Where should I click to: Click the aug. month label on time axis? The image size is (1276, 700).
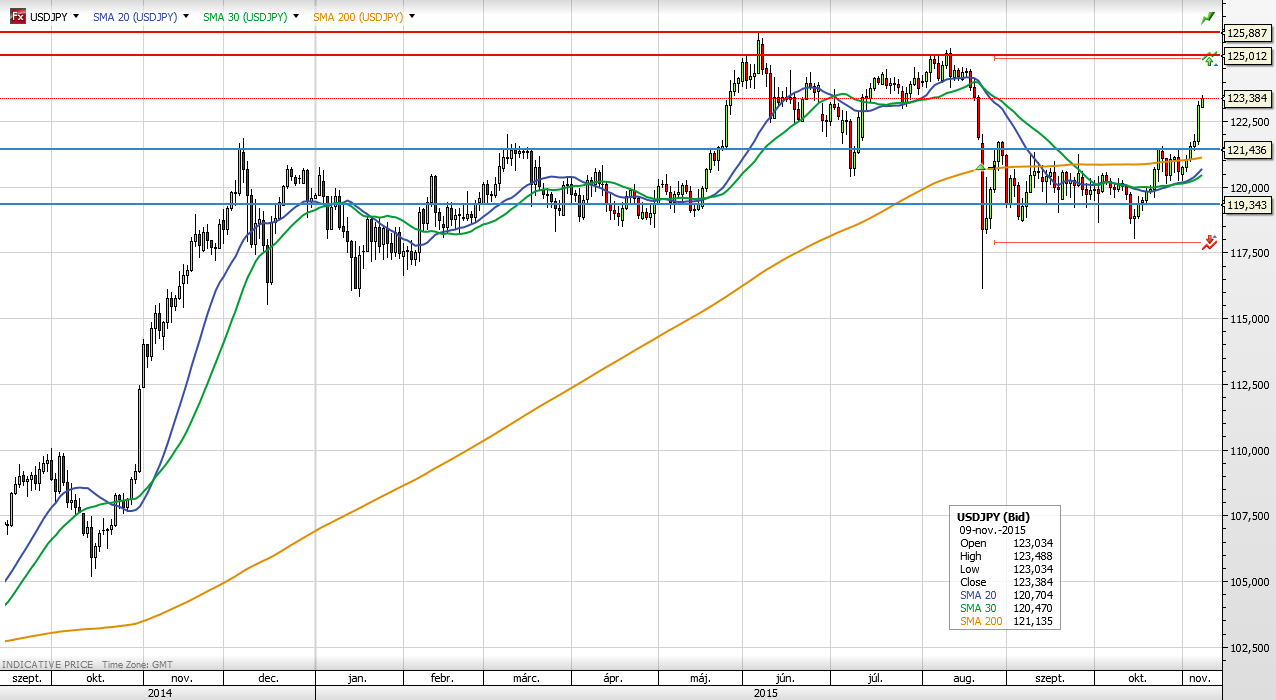(x=963, y=678)
